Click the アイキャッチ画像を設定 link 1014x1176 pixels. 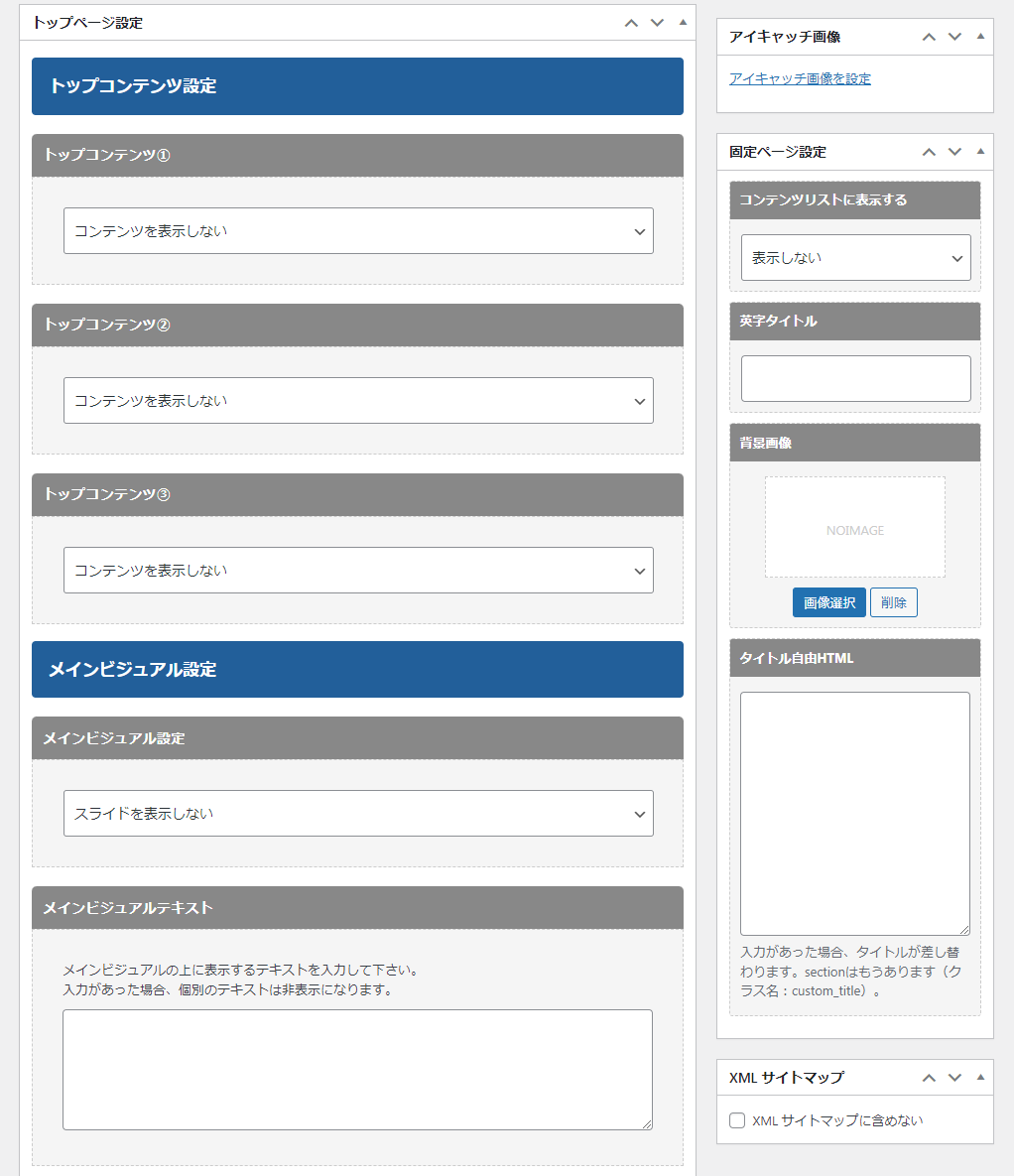coord(800,78)
